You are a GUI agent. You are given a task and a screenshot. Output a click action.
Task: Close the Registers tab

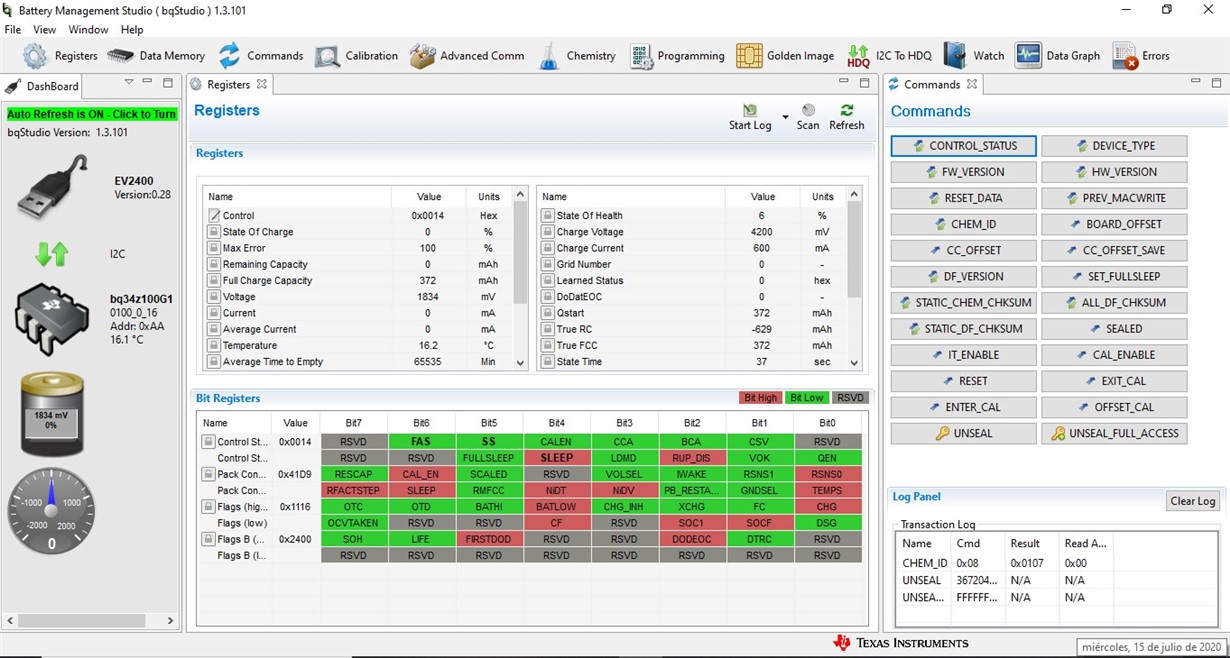coord(262,84)
